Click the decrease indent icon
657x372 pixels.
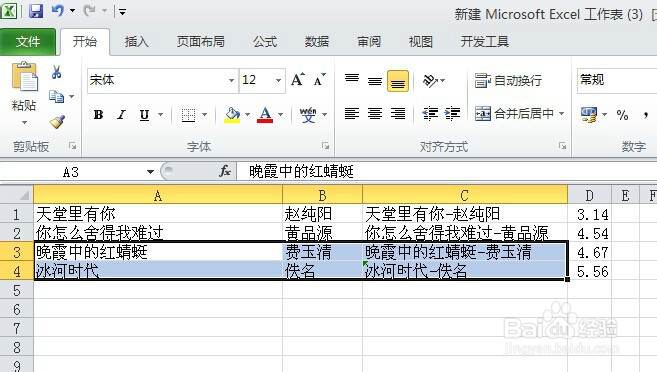(430, 113)
